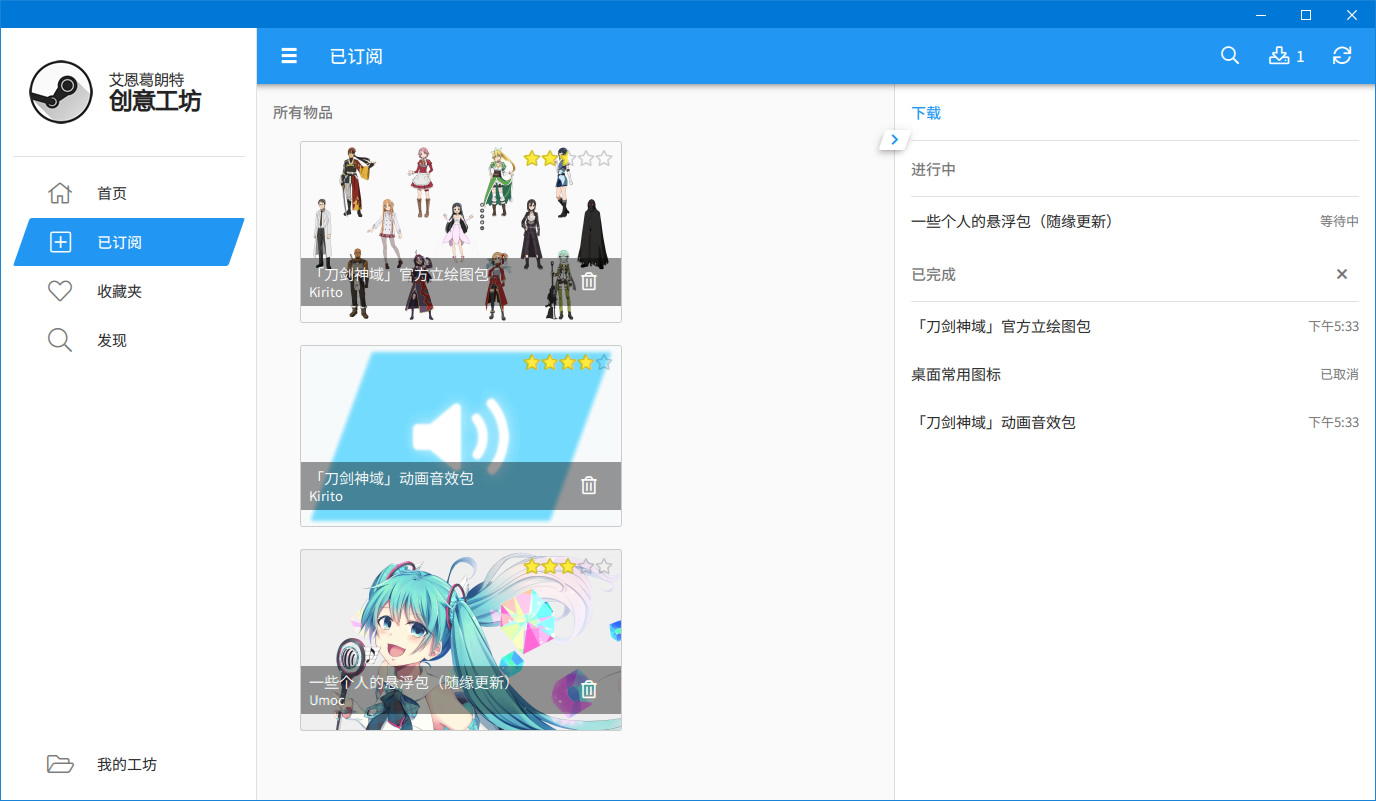Viewport: 1376px width, 801px height.
Task: Minimize the window
Action: pyautogui.click(x=1260, y=14)
